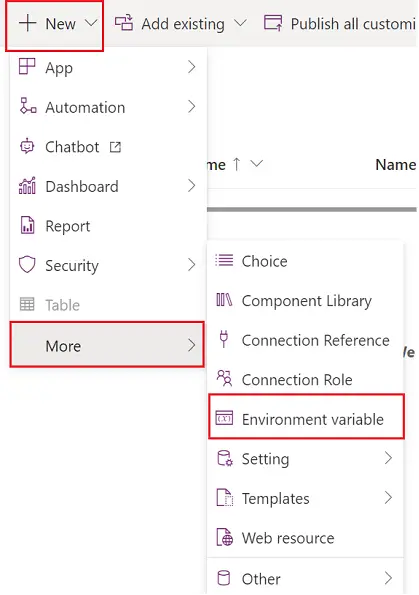Image resolution: width=419 pixels, height=595 pixels.
Task: Click Publish all customizations button
Action: pos(340,24)
